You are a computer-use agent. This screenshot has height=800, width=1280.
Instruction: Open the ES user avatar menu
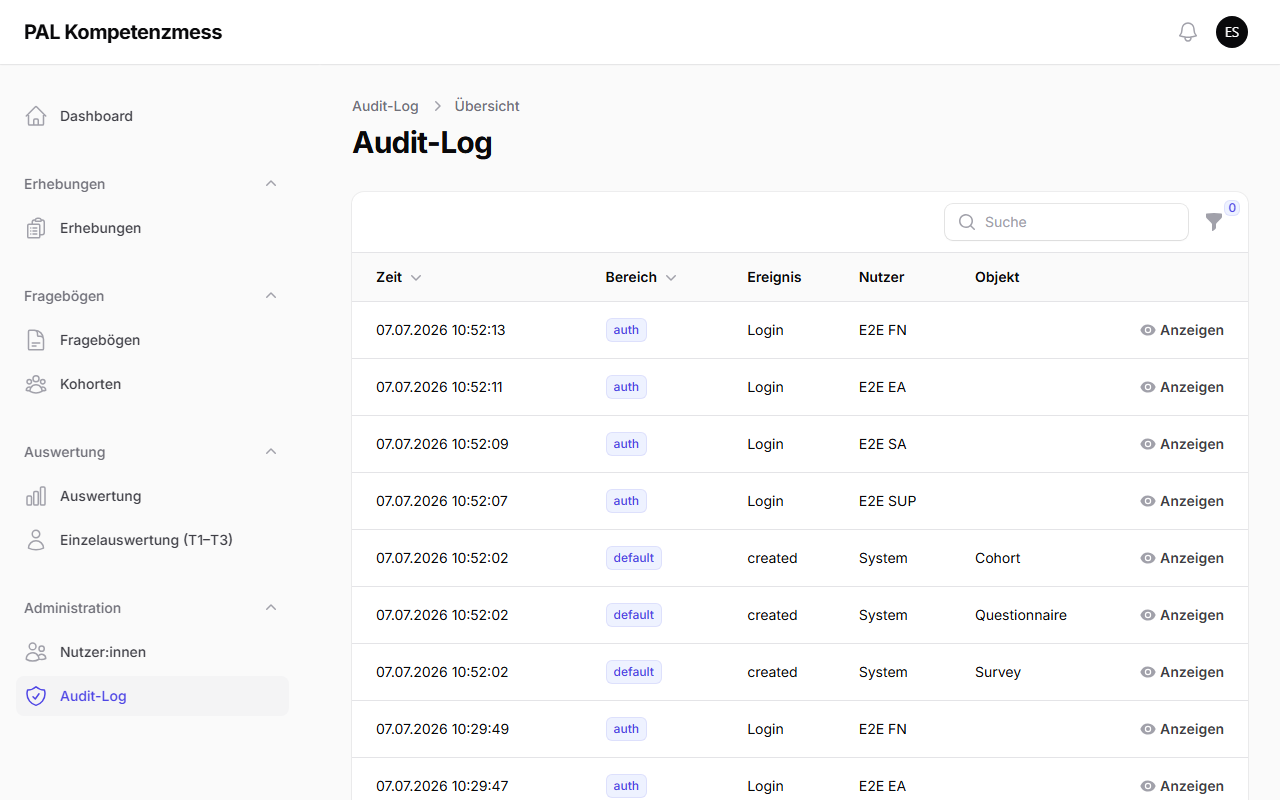tap(1232, 32)
